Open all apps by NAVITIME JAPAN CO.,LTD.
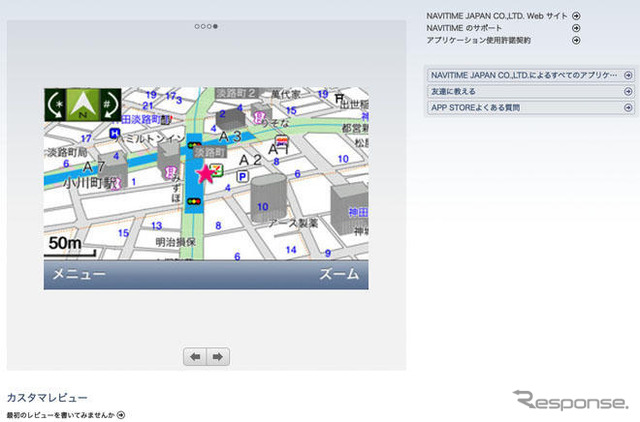Image resolution: width=640 pixels, height=422 pixels. point(531,75)
